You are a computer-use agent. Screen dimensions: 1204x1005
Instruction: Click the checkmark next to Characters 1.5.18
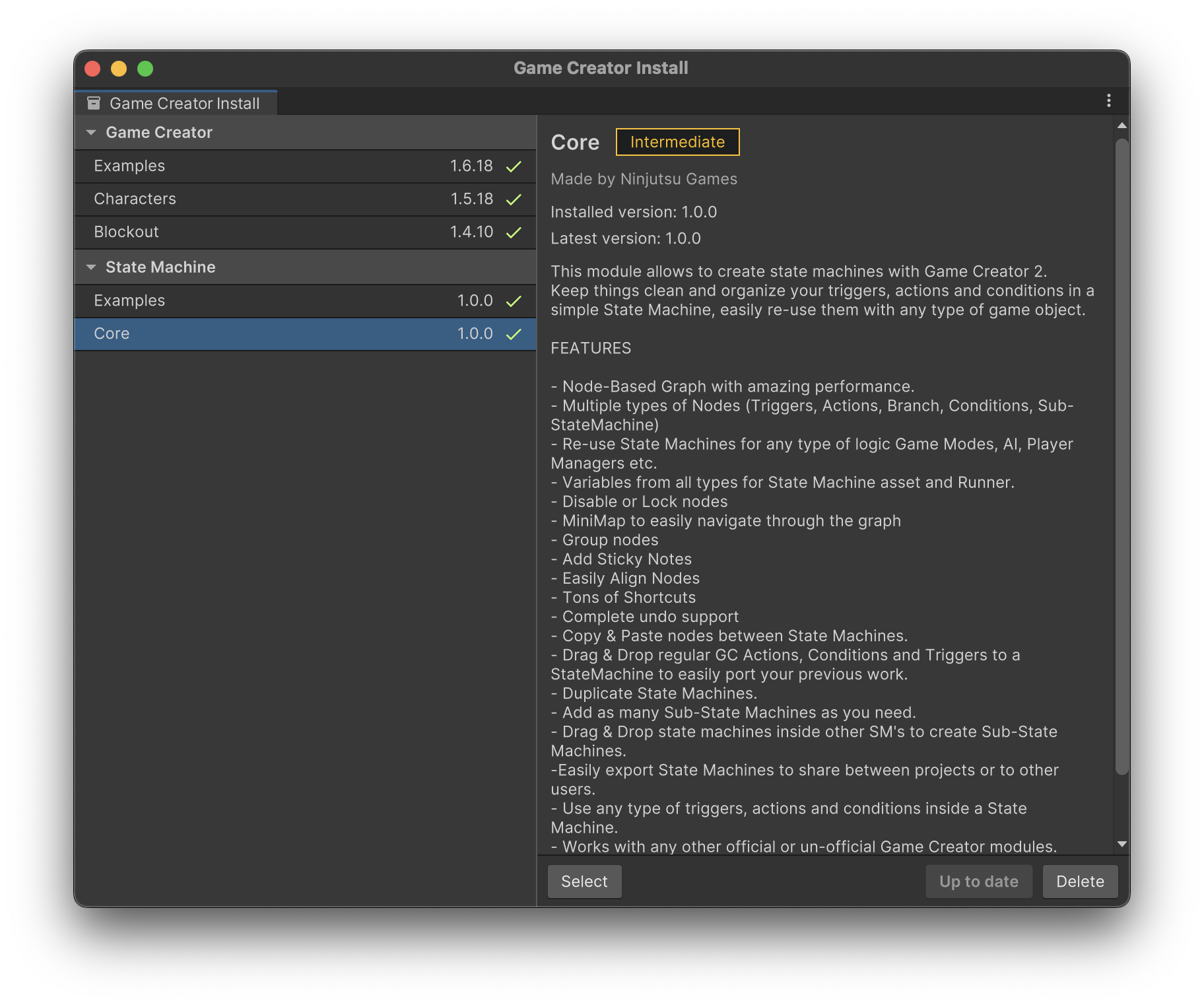click(x=514, y=199)
